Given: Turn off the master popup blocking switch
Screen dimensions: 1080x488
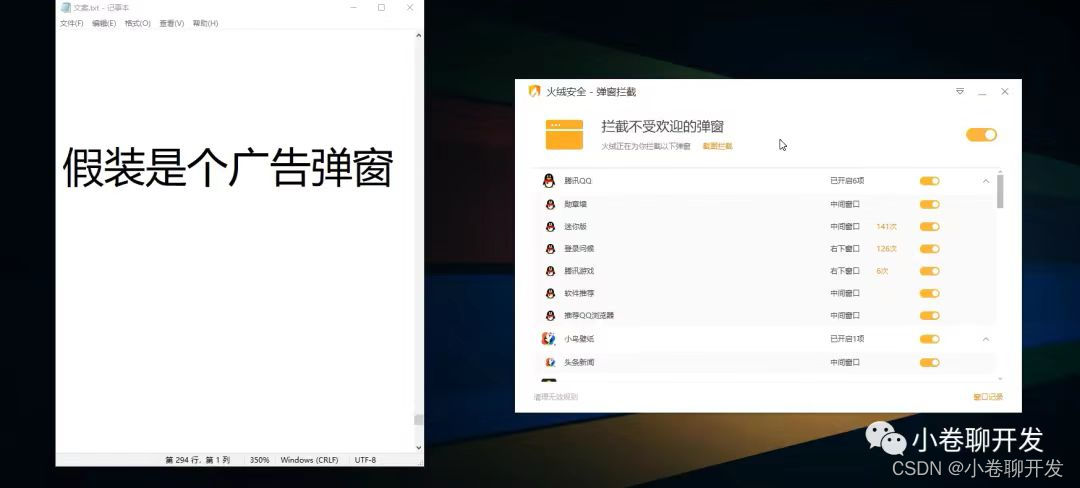Looking at the screenshot, I should (982, 135).
